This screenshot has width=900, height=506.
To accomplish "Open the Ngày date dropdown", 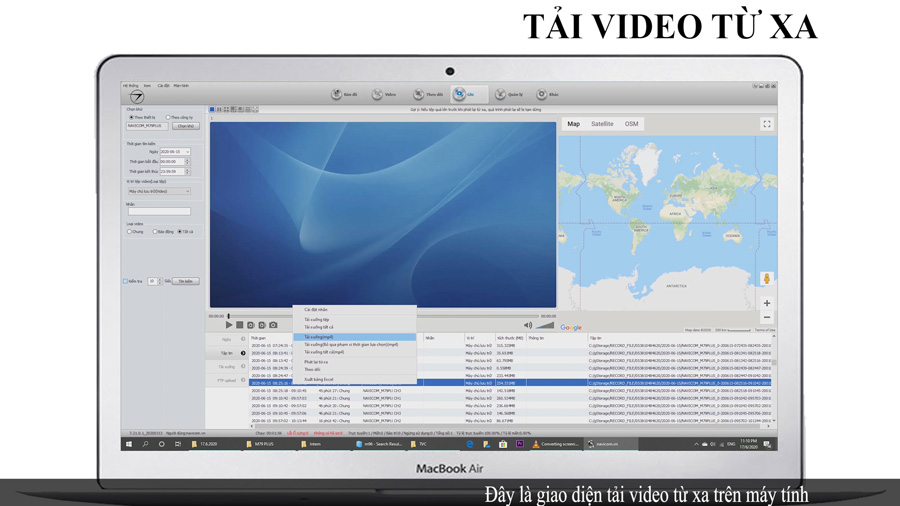I will click(187, 152).
